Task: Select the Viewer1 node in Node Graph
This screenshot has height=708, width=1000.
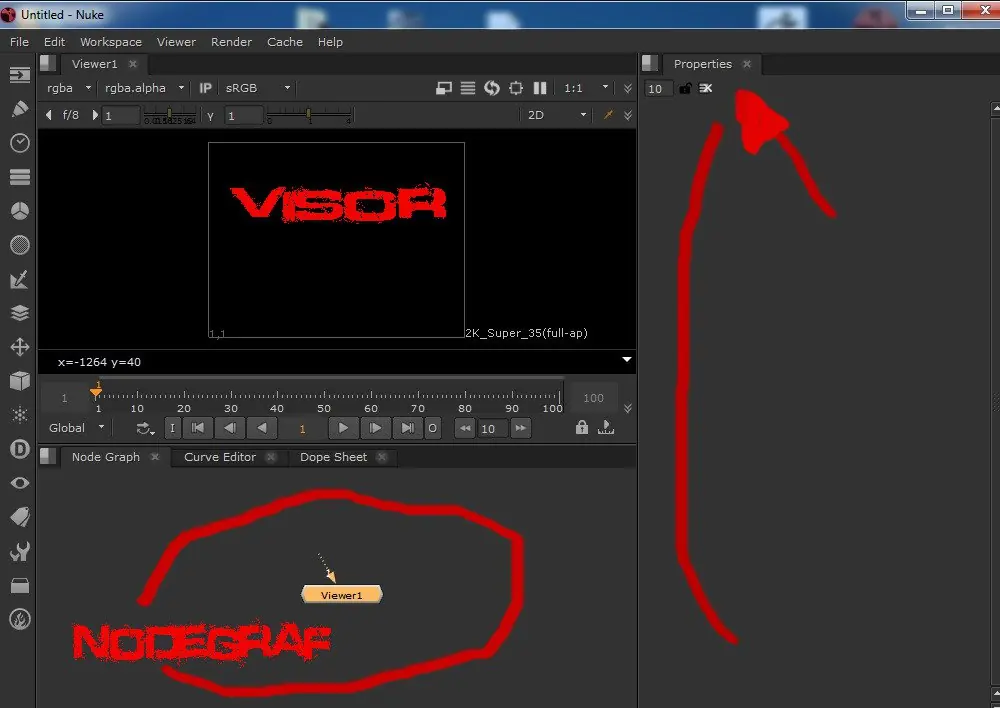Action: [x=342, y=594]
